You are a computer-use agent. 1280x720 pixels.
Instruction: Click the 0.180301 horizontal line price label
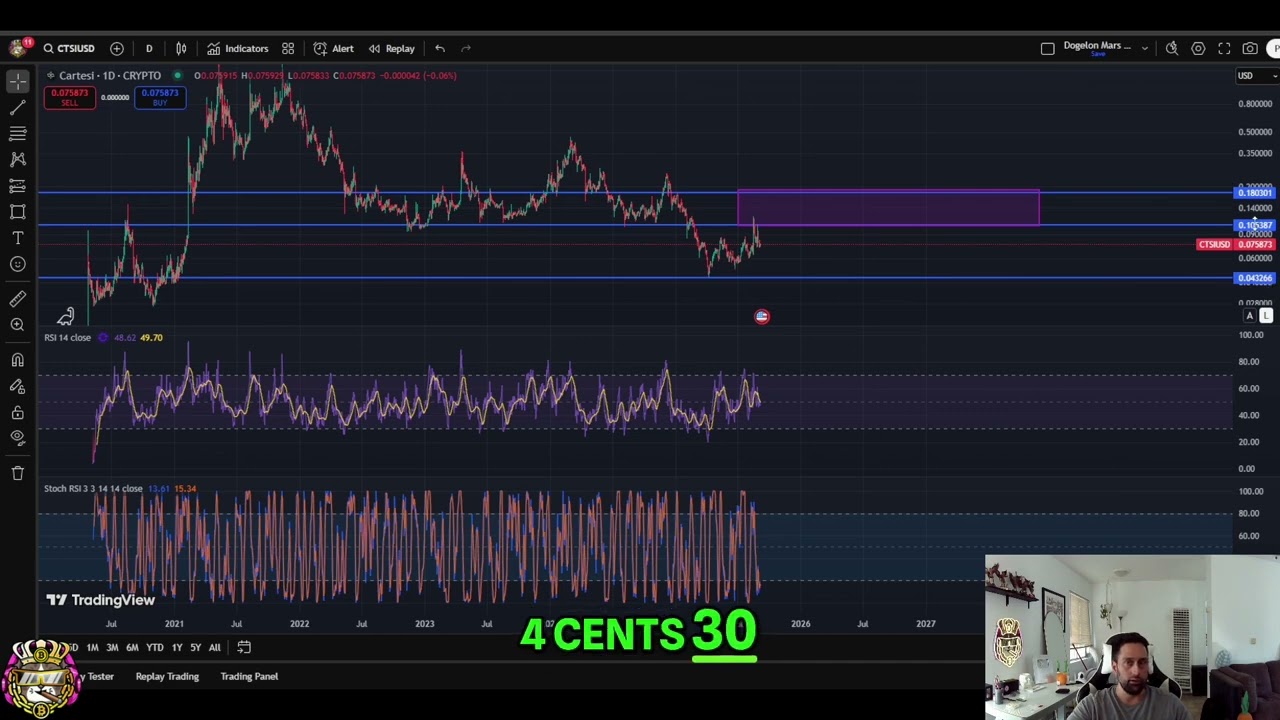point(1255,193)
